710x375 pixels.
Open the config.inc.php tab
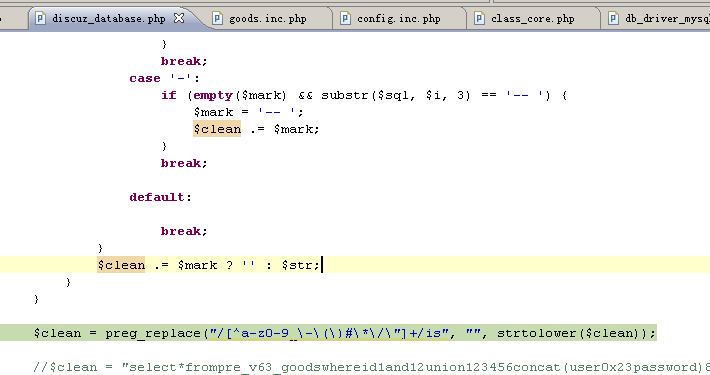click(x=398, y=19)
